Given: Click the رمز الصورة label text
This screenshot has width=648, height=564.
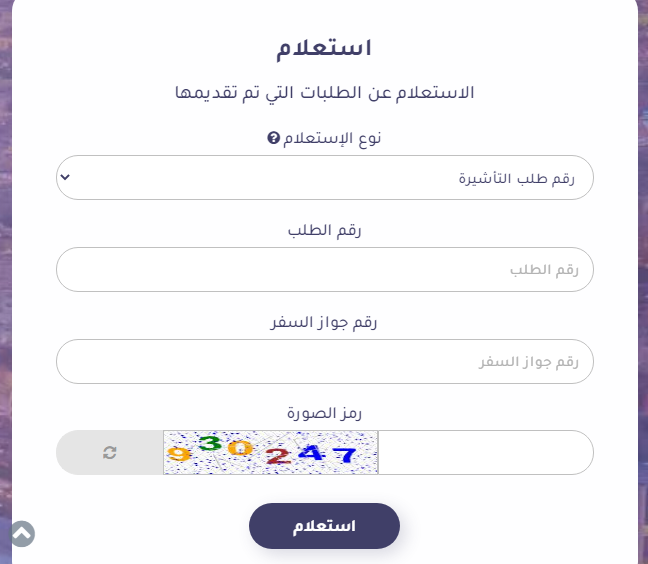Looking at the screenshot, I should point(324,413).
